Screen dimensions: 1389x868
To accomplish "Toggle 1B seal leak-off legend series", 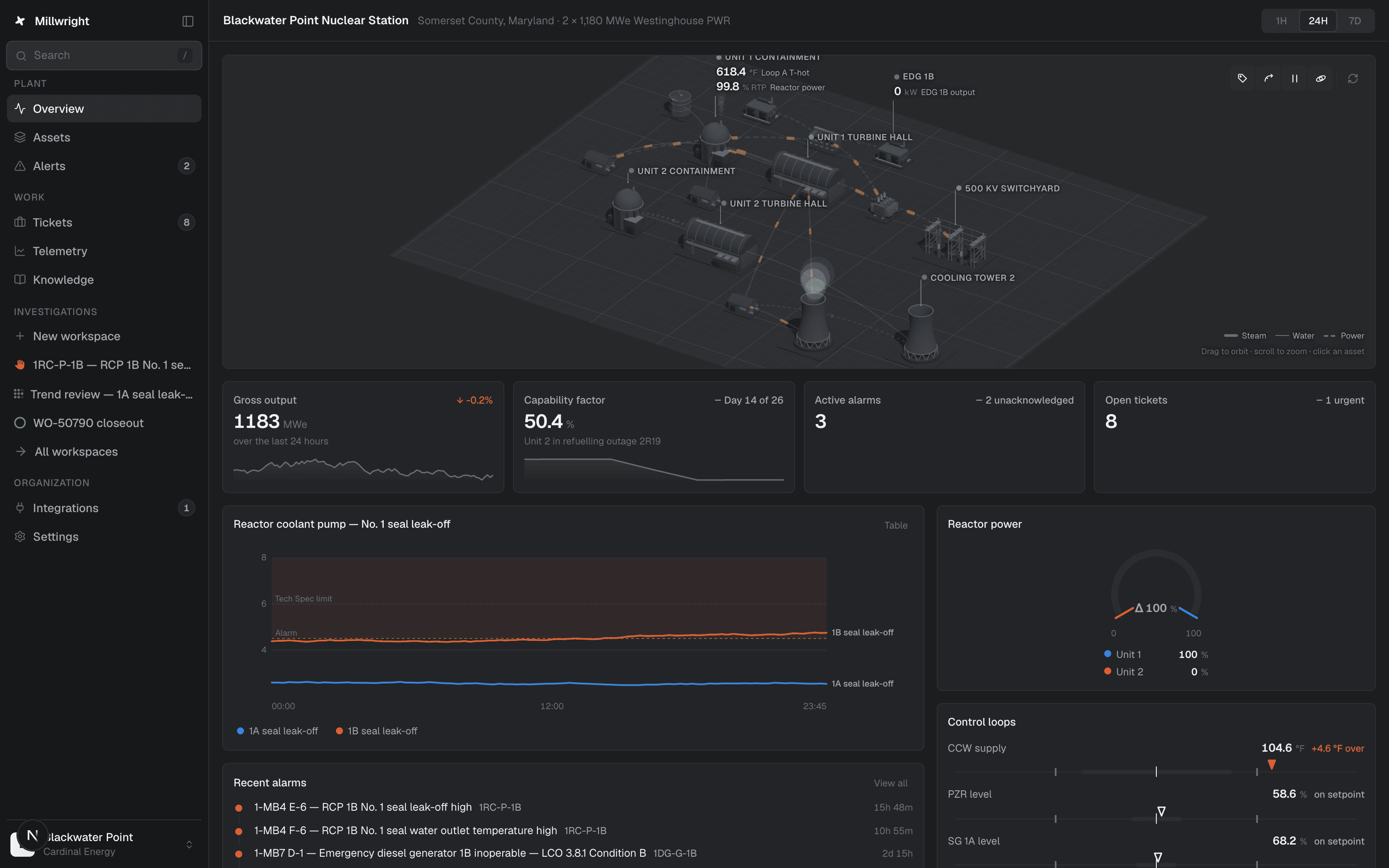I will click(376, 731).
